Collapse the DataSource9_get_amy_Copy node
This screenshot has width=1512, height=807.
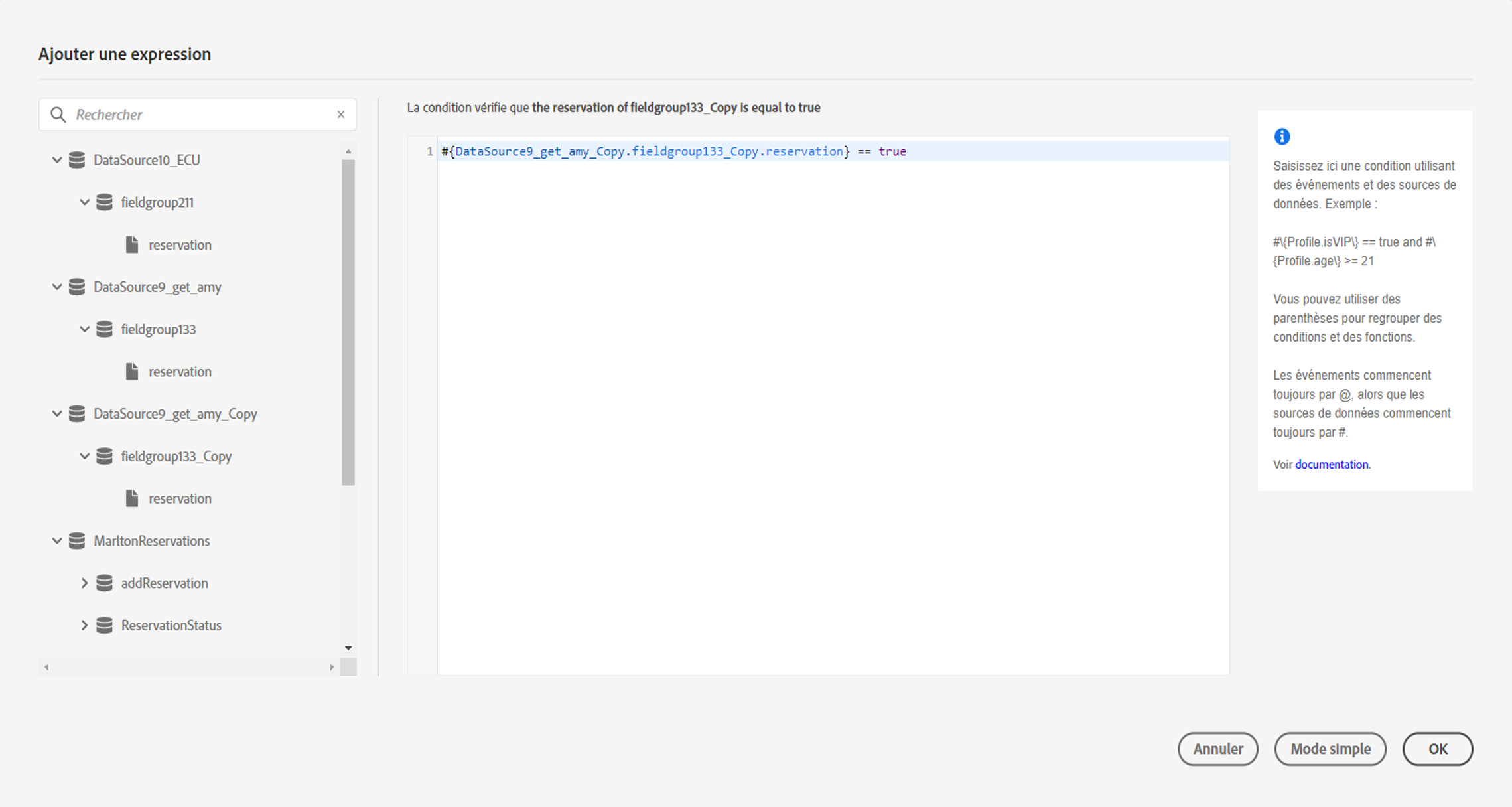(57, 413)
